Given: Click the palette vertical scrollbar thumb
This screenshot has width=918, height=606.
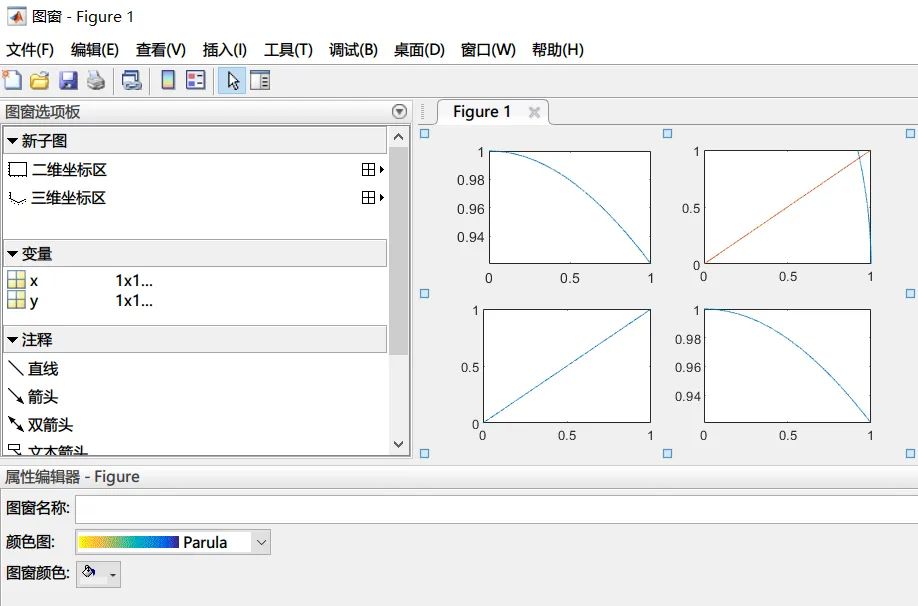Looking at the screenshot, I should click(x=399, y=251).
